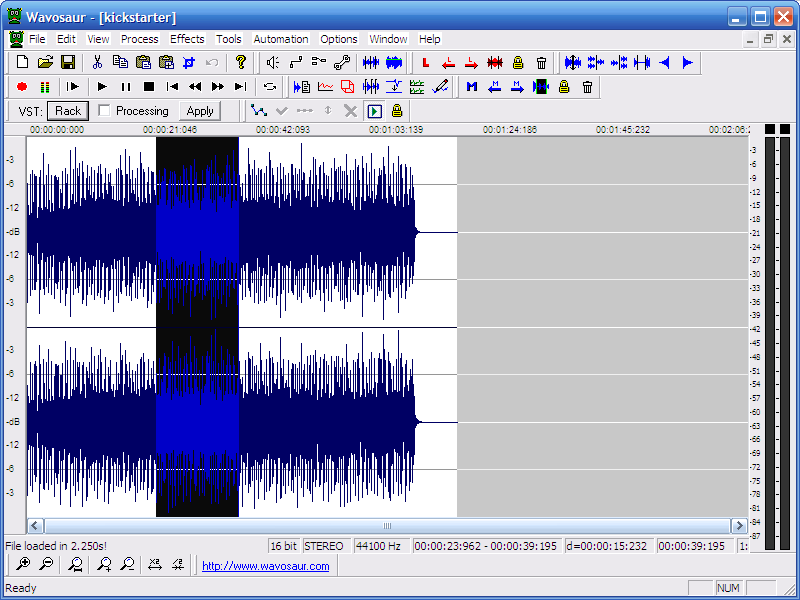Click the trash icon in the marker toolbar
This screenshot has width=800, height=600.
(587, 87)
